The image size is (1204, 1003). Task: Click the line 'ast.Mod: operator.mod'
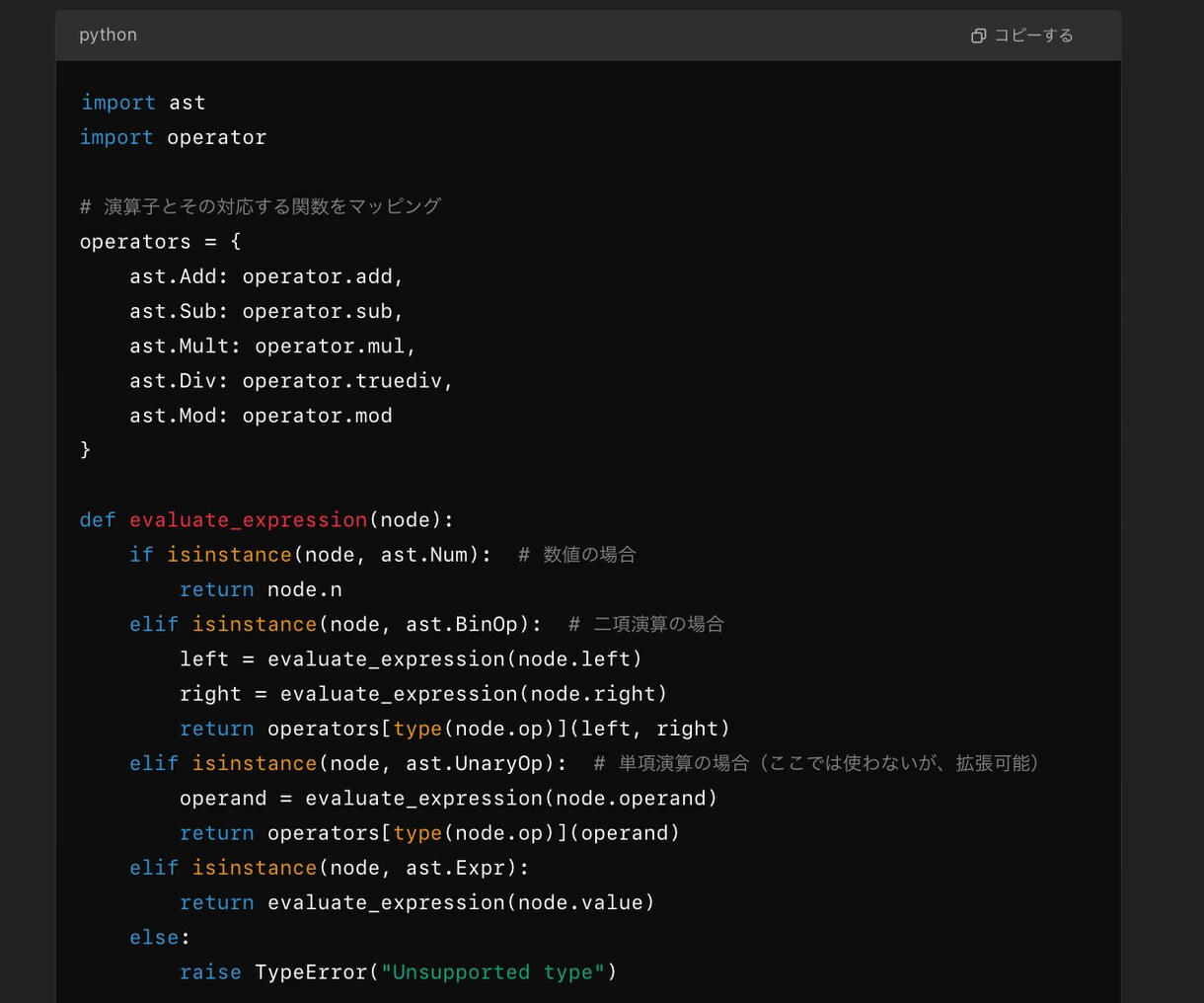pos(261,416)
